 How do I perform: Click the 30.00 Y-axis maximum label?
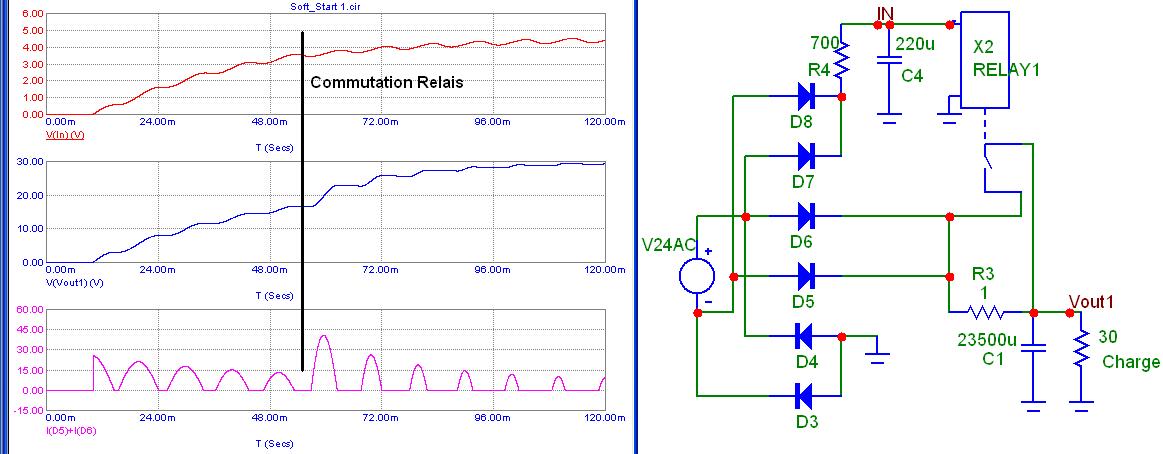30,162
